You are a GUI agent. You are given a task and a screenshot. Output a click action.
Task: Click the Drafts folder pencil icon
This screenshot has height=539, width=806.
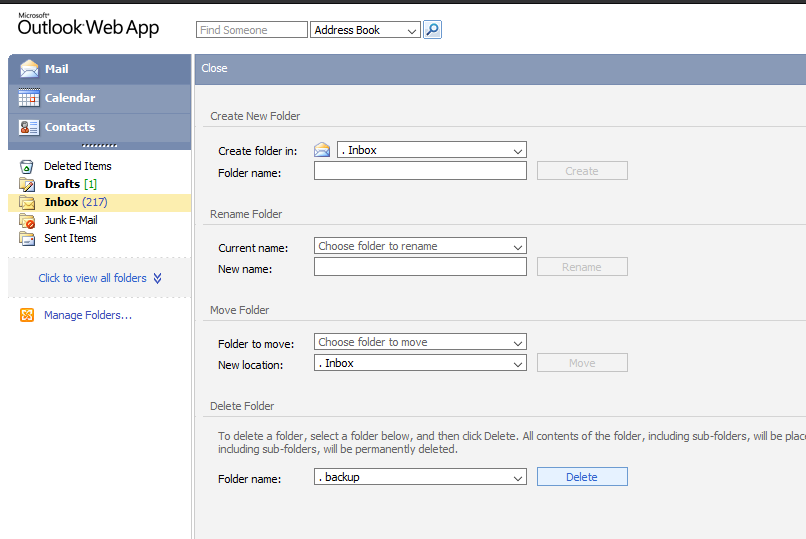pyautogui.click(x=27, y=184)
